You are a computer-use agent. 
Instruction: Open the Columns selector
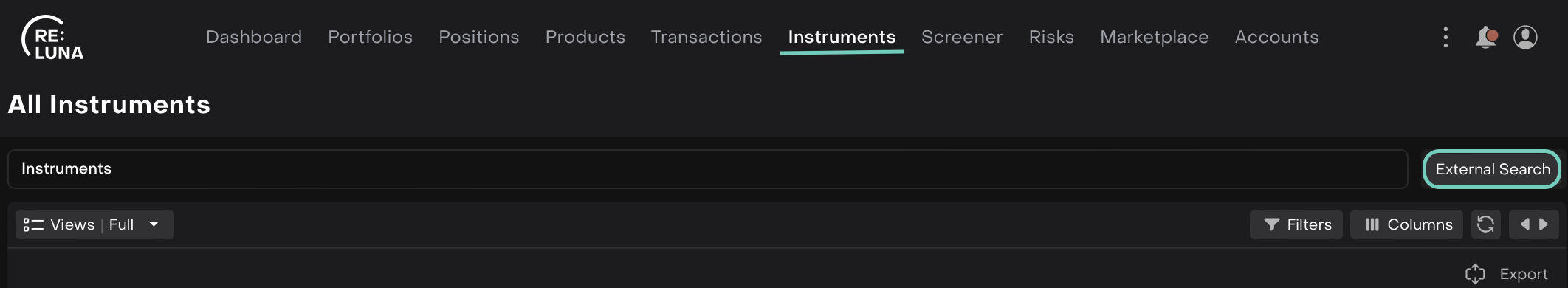[1409, 224]
